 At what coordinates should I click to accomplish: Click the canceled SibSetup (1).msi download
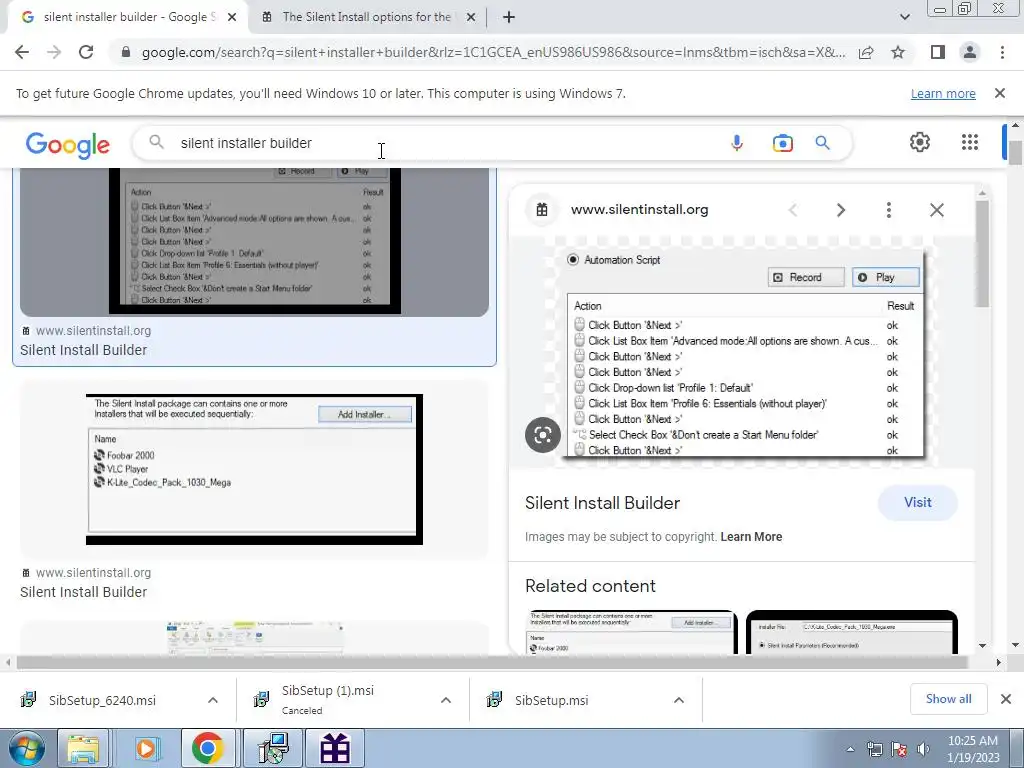327,699
